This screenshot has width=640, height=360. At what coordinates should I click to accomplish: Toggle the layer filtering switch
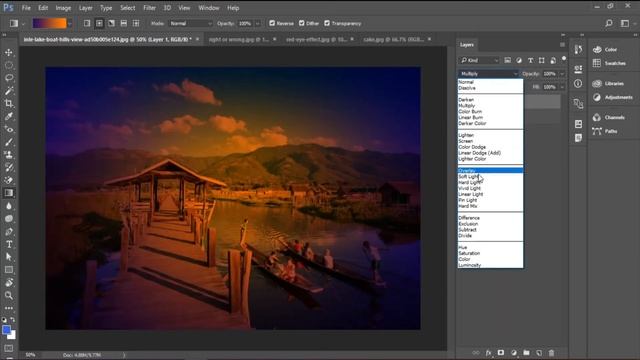click(564, 59)
